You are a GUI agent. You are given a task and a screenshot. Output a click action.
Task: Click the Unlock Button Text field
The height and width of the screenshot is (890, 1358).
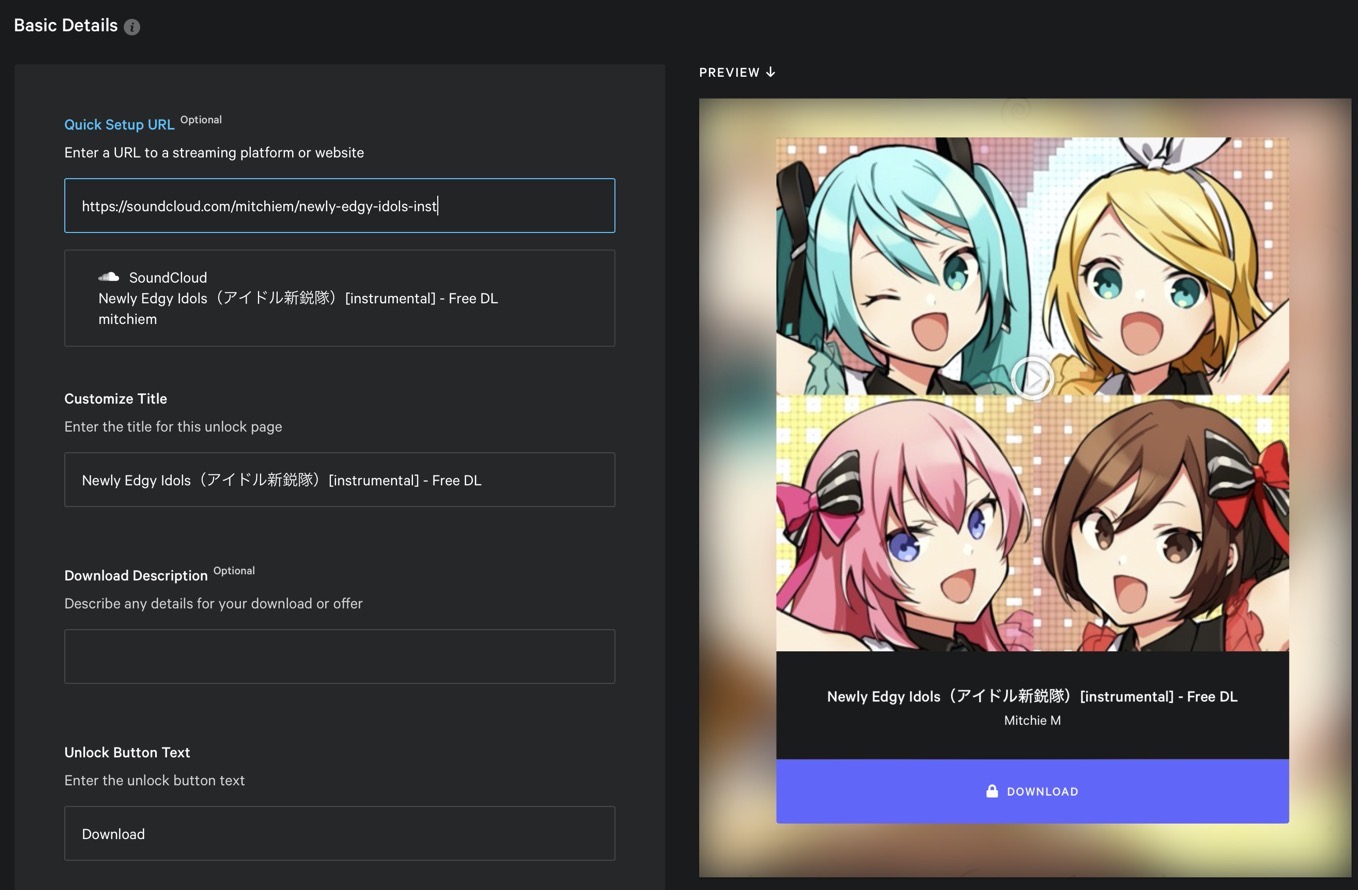point(340,834)
